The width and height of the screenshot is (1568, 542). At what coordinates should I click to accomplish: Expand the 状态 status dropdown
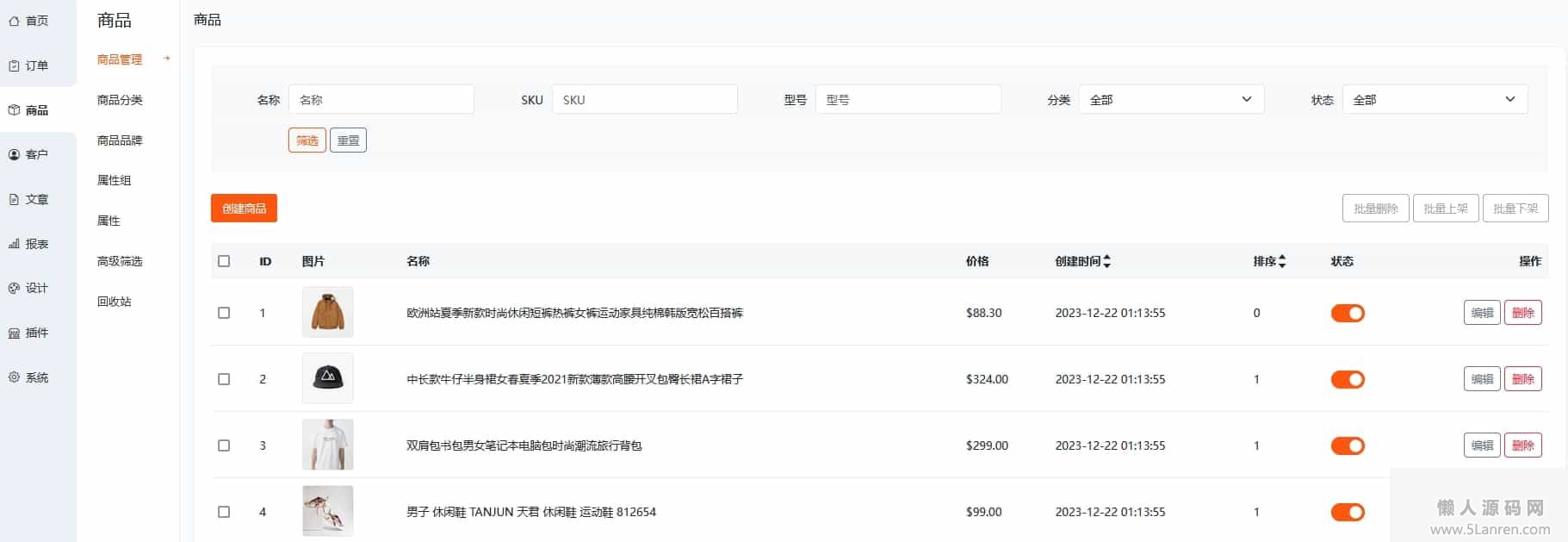(x=1435, y=100)
